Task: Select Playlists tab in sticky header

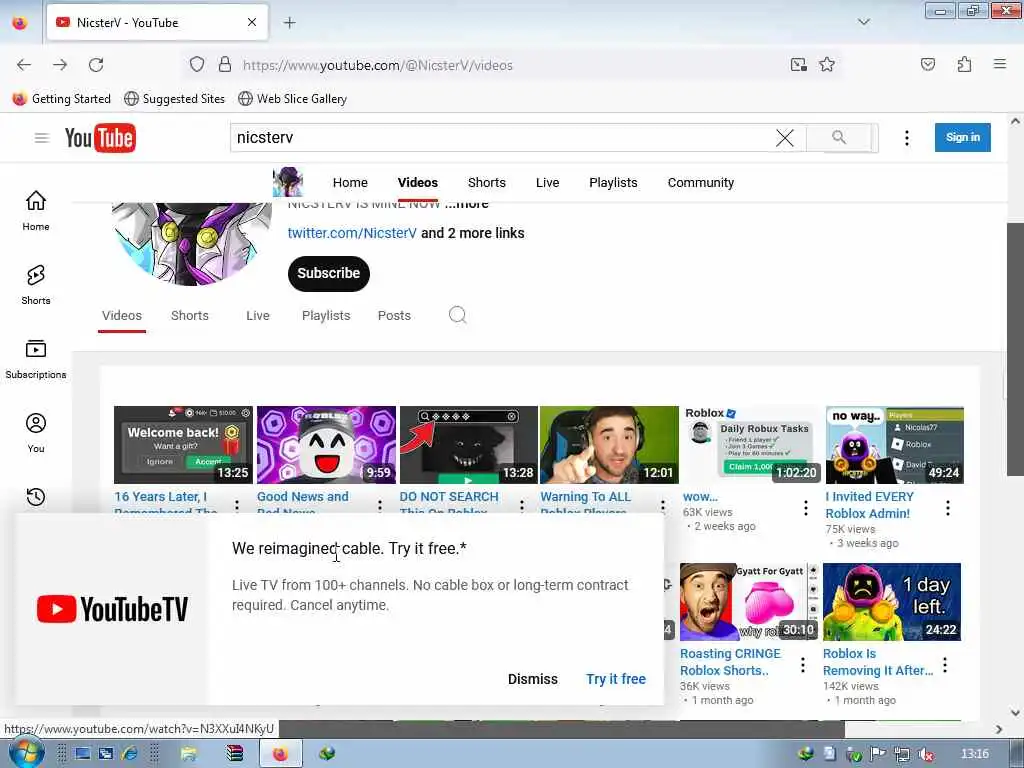Action: 613,183
